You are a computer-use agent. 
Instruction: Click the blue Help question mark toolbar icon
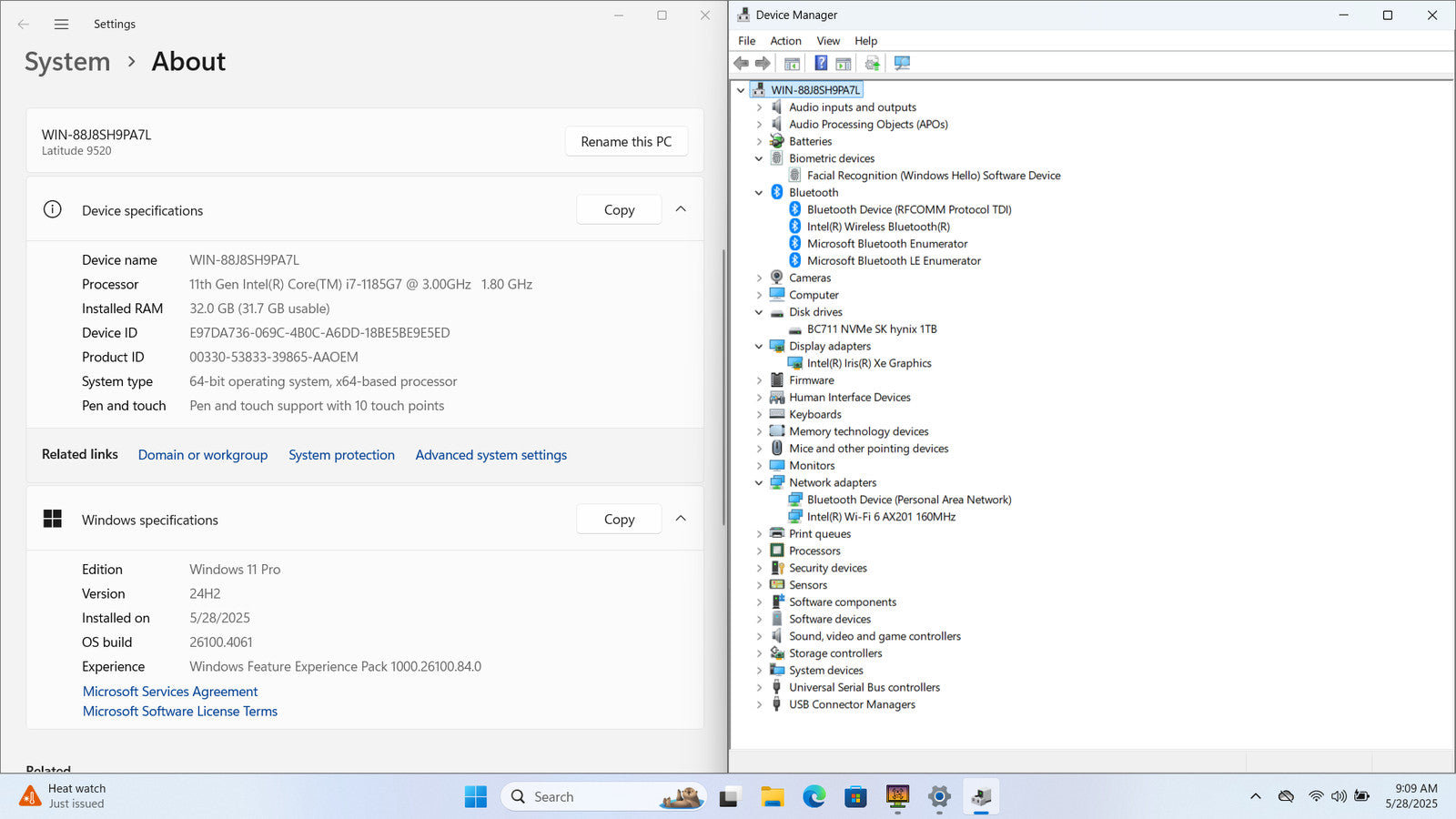click(x=821, y=63)
